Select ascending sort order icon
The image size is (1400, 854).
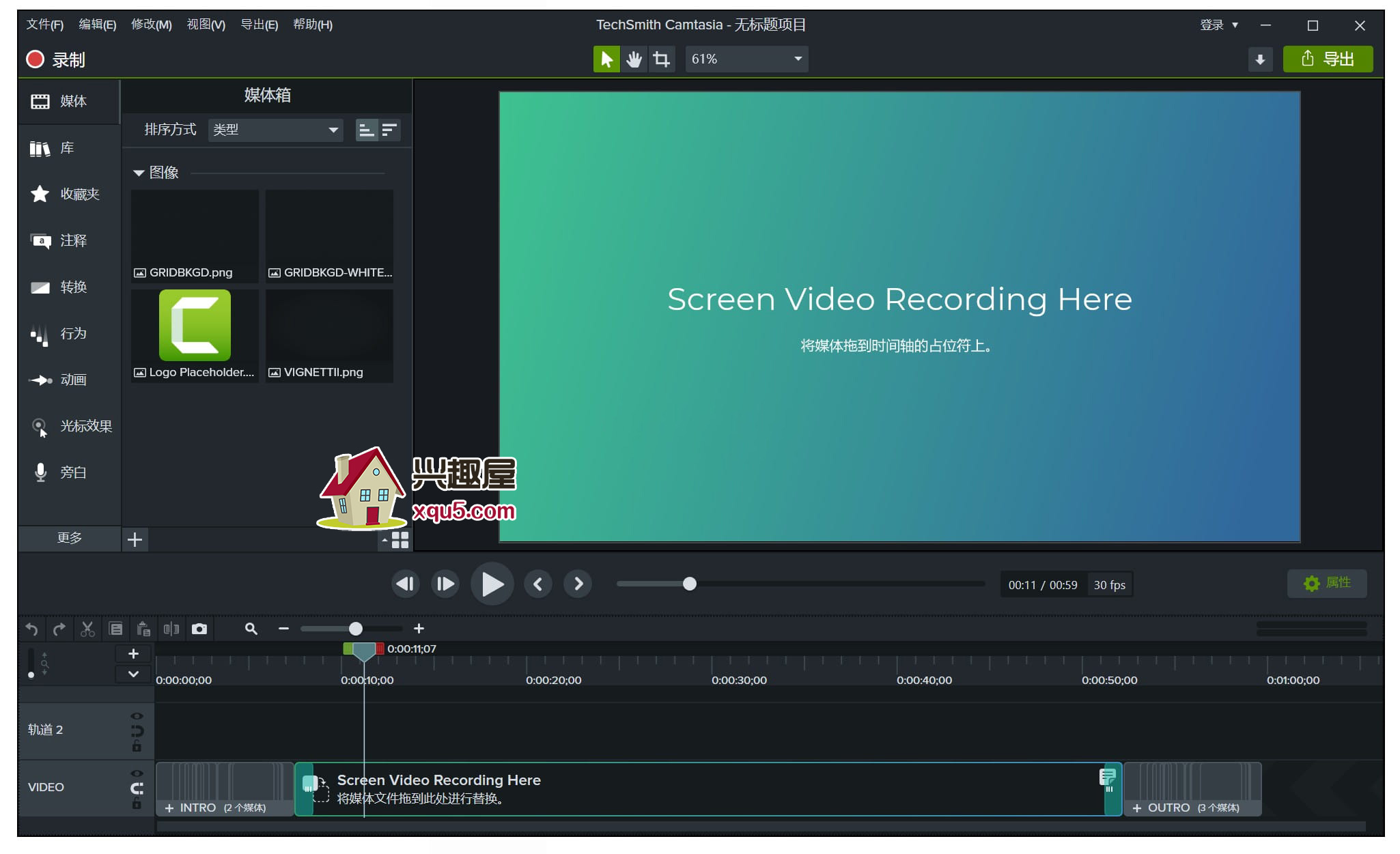click(x=367, y=130)
